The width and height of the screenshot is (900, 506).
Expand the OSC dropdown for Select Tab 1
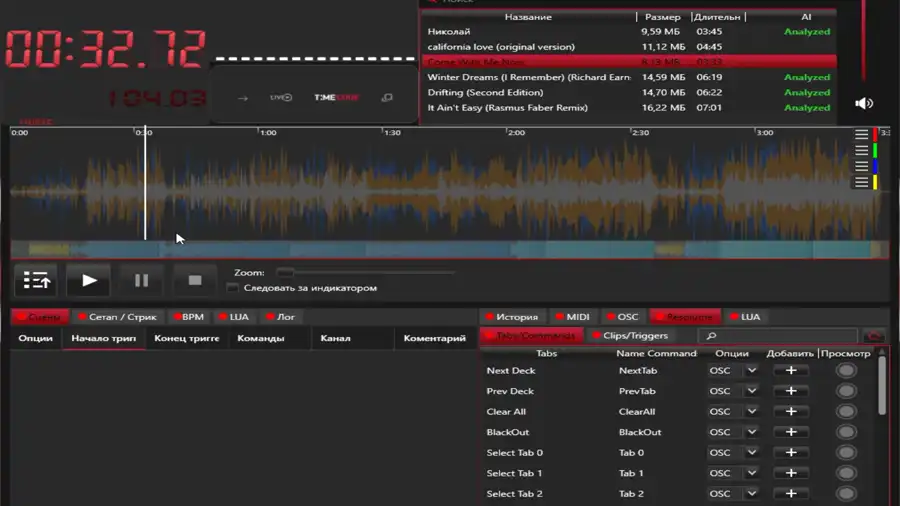click(x=752, y=473)
